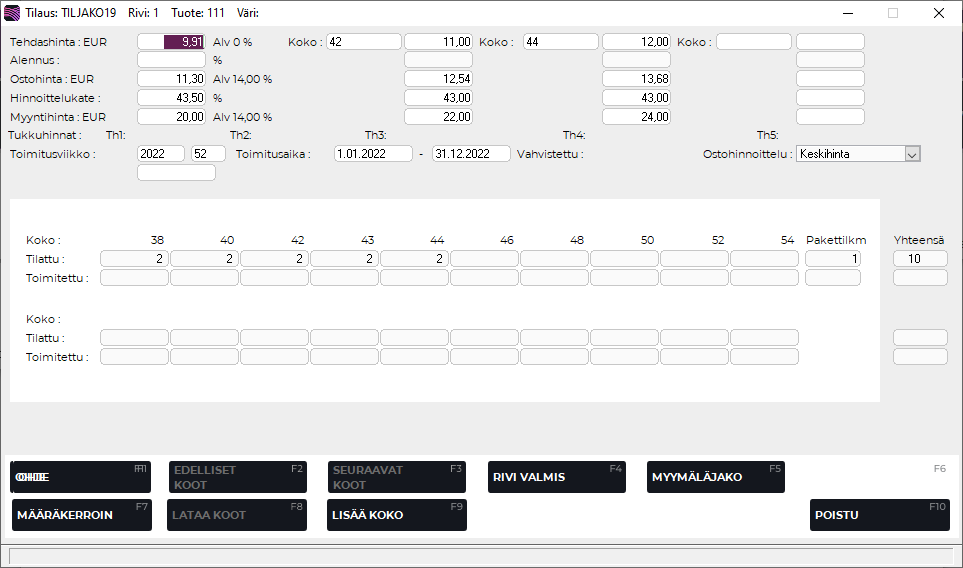The width and height of the screenshot is (963, 568).
Task: Click the SEURAAVAT KOOT button
Action: pyautogui.click(x=396, y=477)
